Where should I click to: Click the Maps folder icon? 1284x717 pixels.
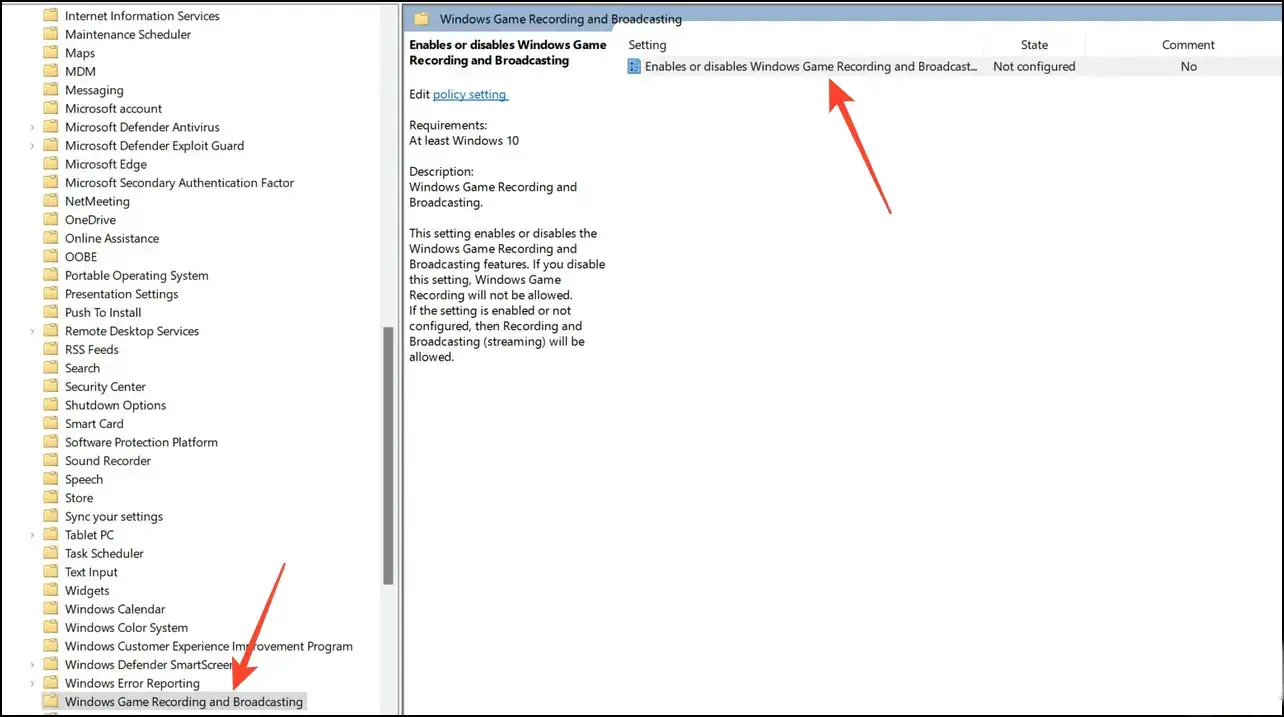pos(51,53)
